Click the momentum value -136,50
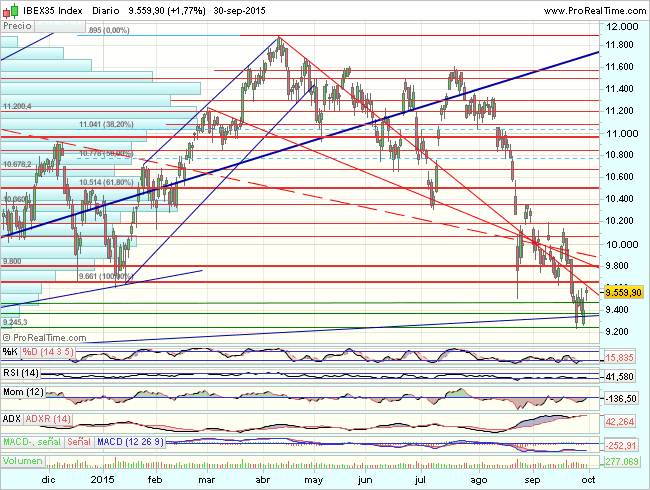 [x=621, y=398]
